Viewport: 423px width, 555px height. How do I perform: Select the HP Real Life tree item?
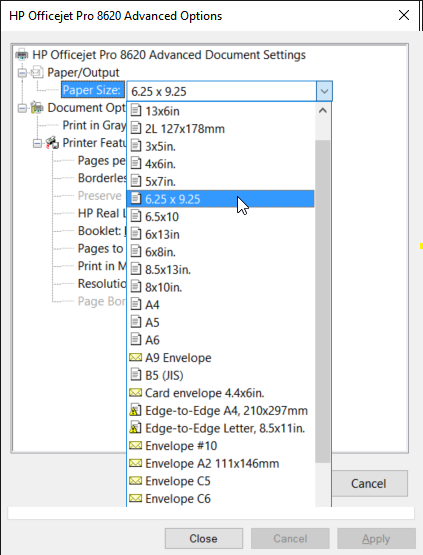(x=102, y=213)
